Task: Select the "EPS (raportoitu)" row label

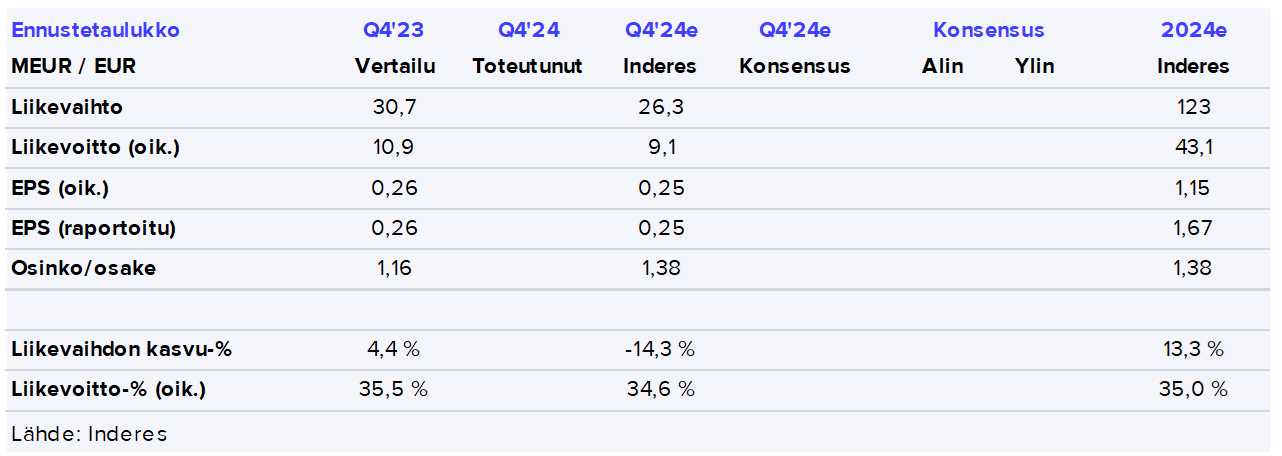Action: tap(93, 228)
